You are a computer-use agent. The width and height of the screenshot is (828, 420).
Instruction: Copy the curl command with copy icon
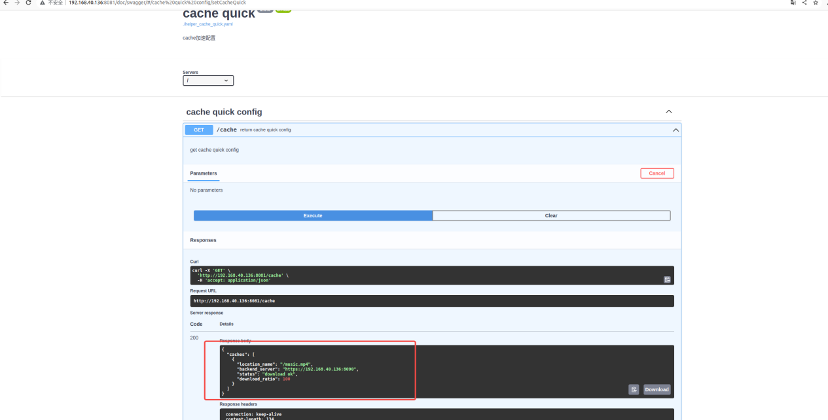(667, 279)
